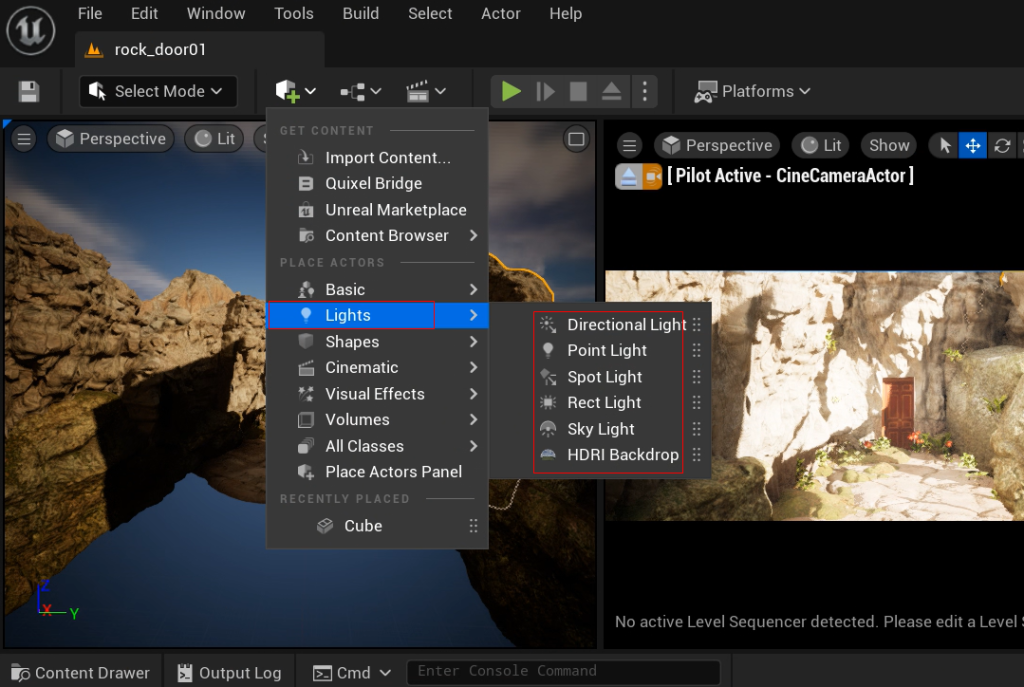Expand the Basic actors submenu
Screen dimensions: 1024x687
tap(377, 289)
